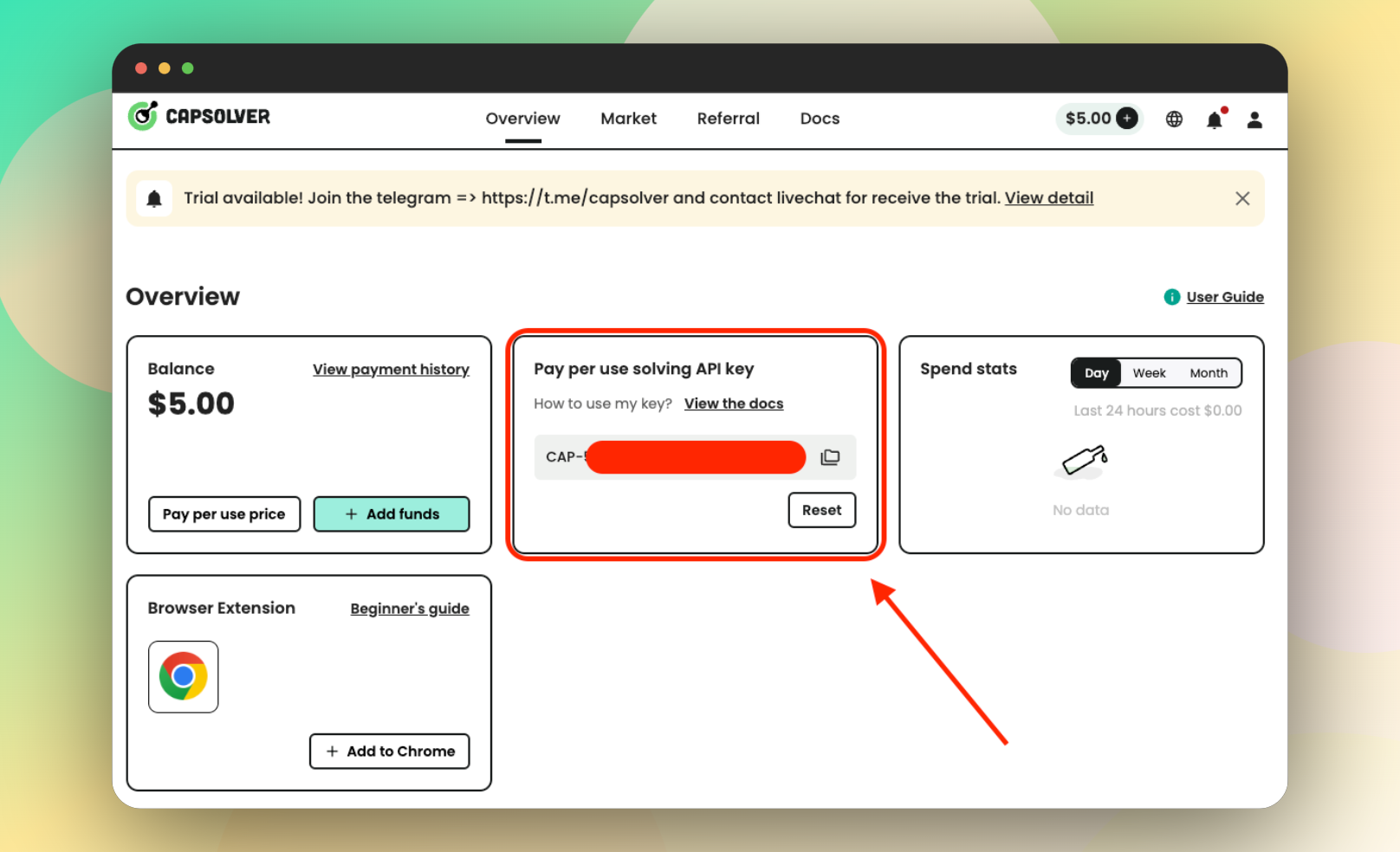Switch Spend stats to Week
This screenshot has height=852, width=1400.
[1150, 372]
